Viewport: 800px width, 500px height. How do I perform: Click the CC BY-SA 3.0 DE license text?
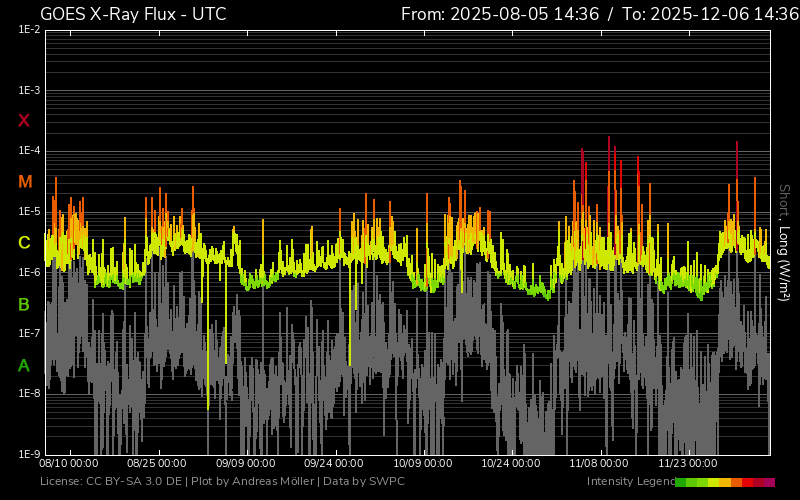click(x=132, y=482)
